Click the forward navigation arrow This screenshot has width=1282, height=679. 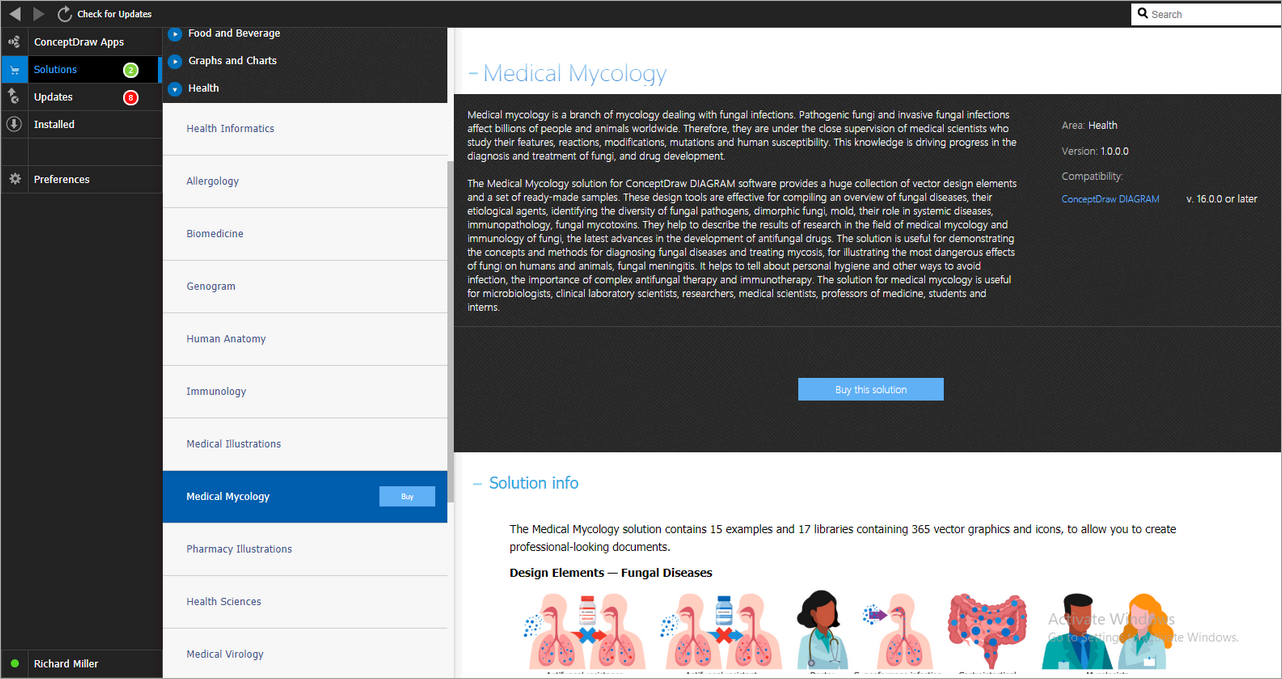[39, 14]
